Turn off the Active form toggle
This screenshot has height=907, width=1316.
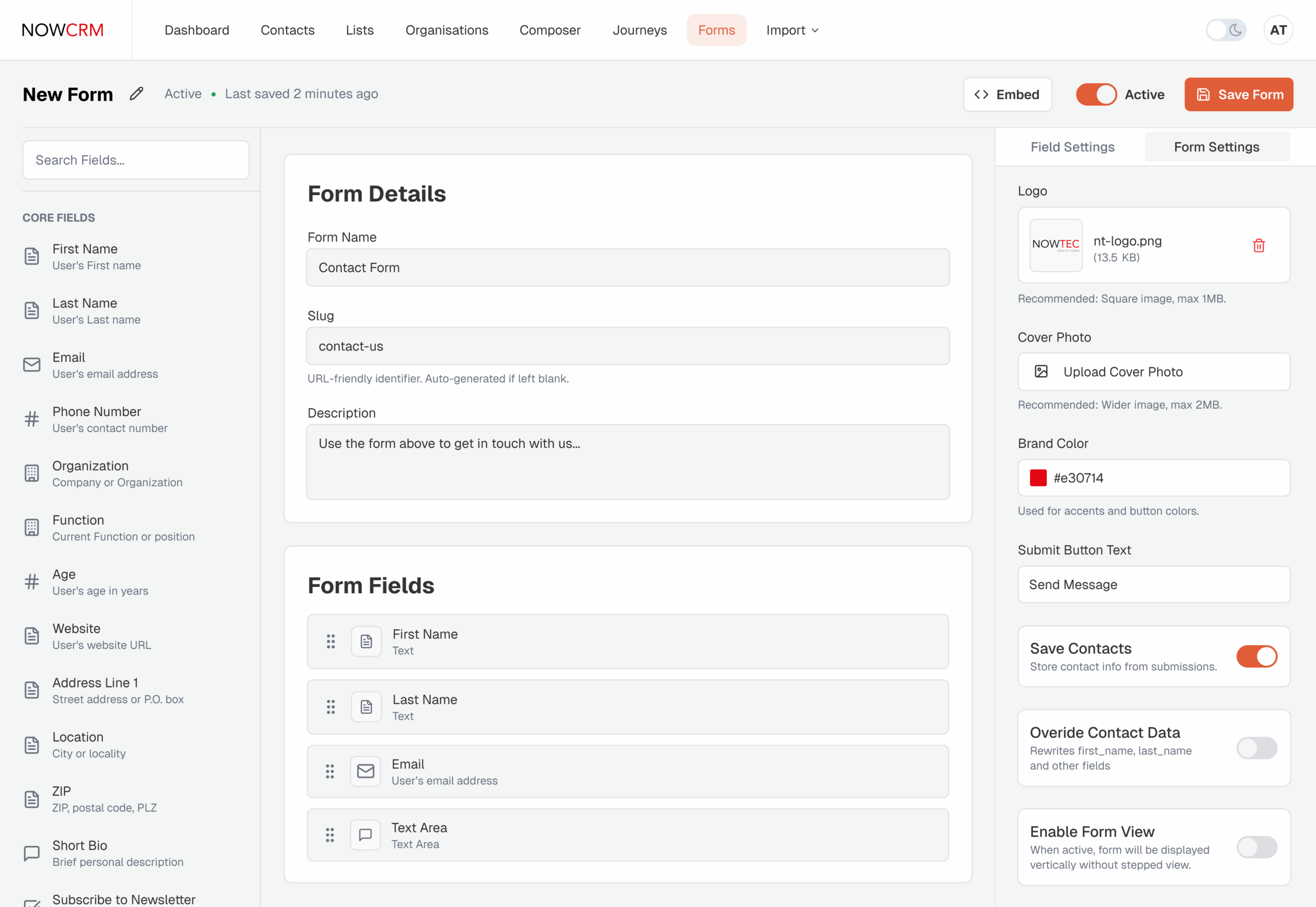point(1096,94)
